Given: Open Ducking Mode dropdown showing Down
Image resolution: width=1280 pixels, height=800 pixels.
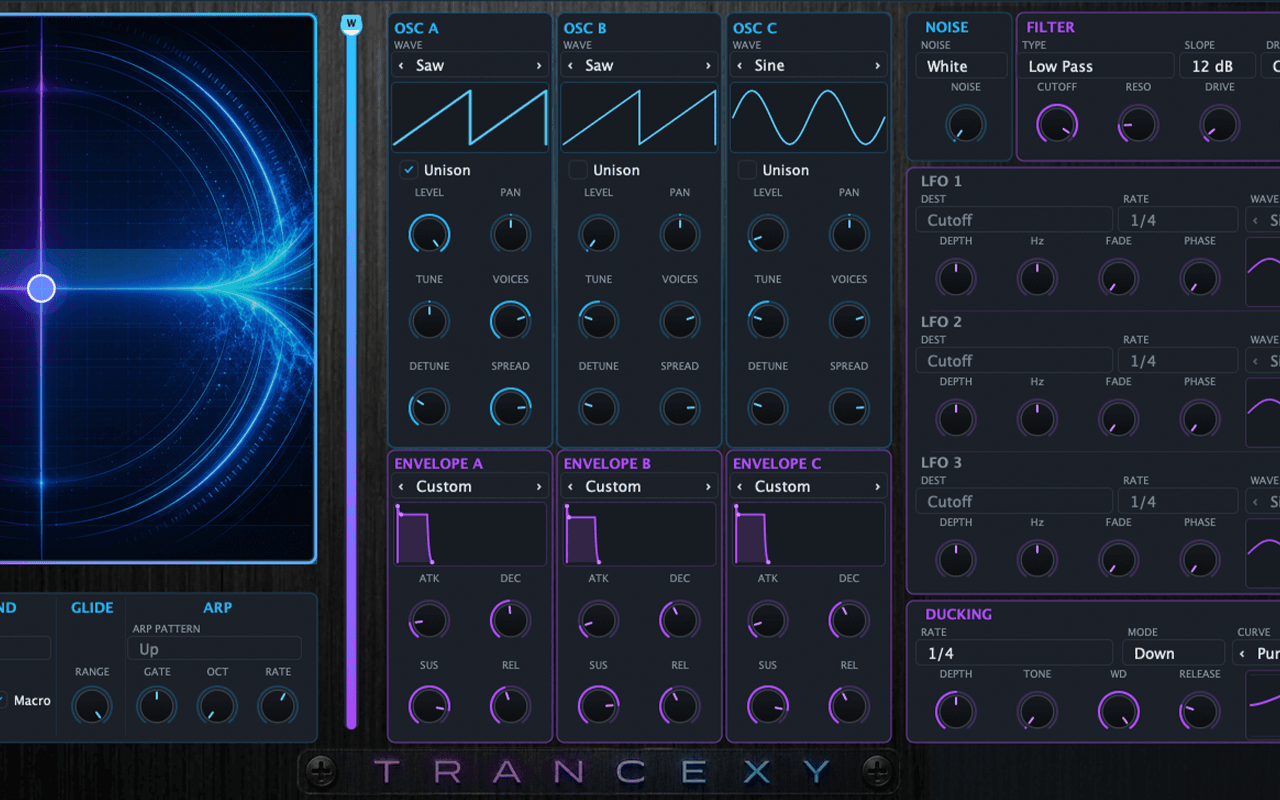Looking at the screenshot, I should 1173,653.
